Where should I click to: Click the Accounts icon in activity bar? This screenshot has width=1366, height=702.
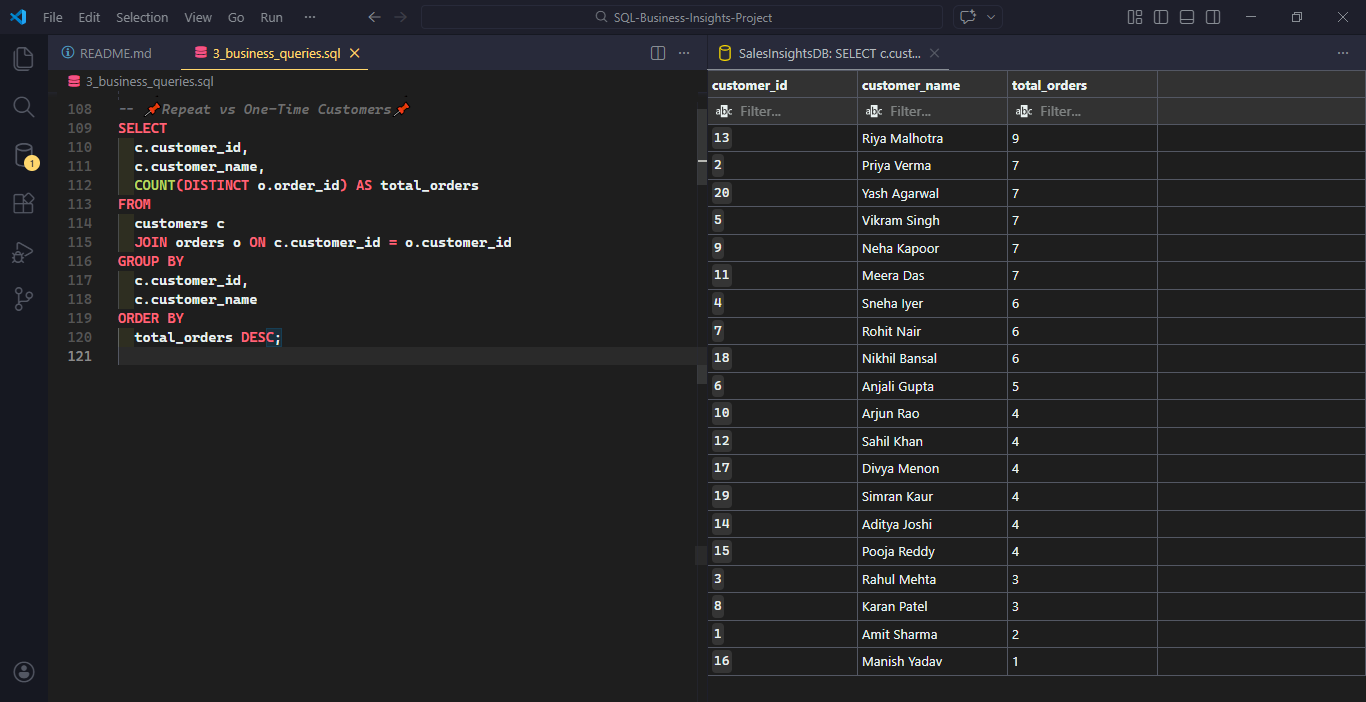[24, 672]
